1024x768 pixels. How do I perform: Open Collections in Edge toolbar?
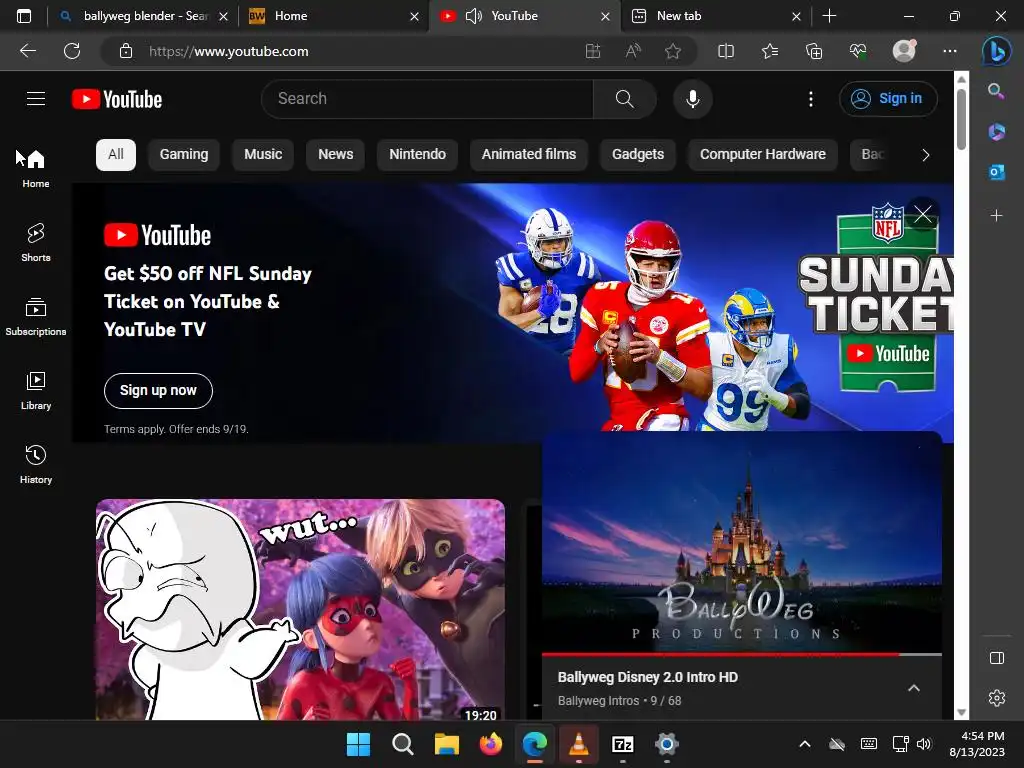[x=814, y=51]
